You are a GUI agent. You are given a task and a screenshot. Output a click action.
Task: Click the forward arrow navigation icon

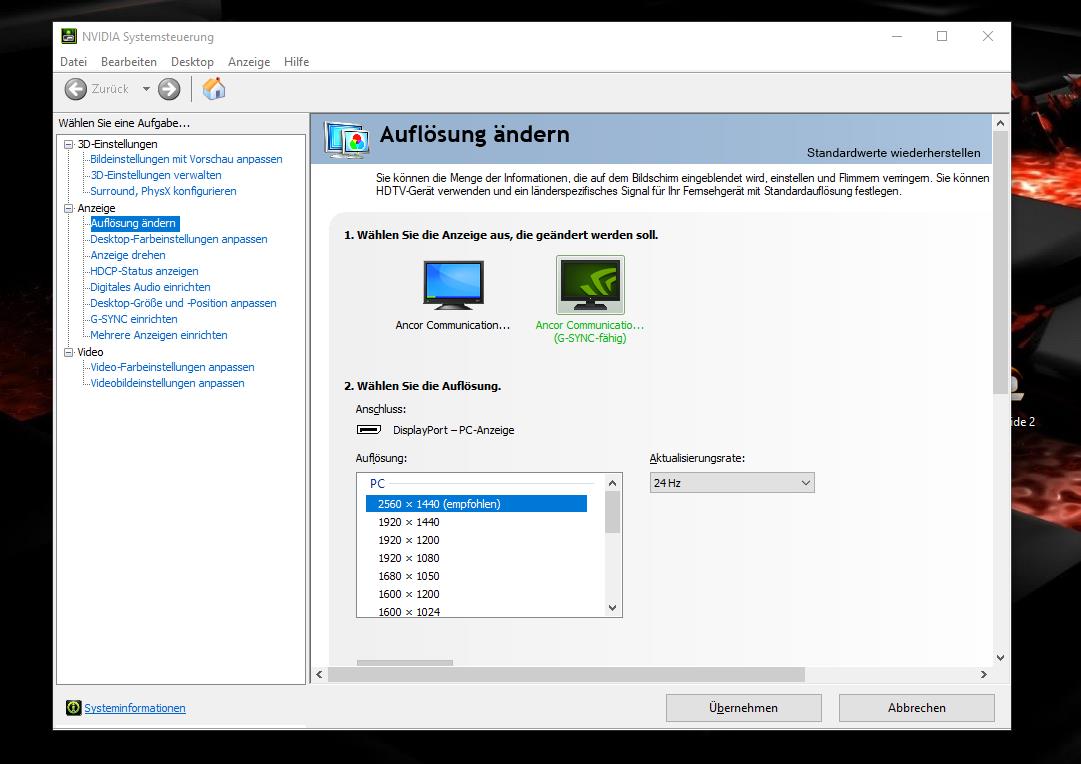point(169,89)
